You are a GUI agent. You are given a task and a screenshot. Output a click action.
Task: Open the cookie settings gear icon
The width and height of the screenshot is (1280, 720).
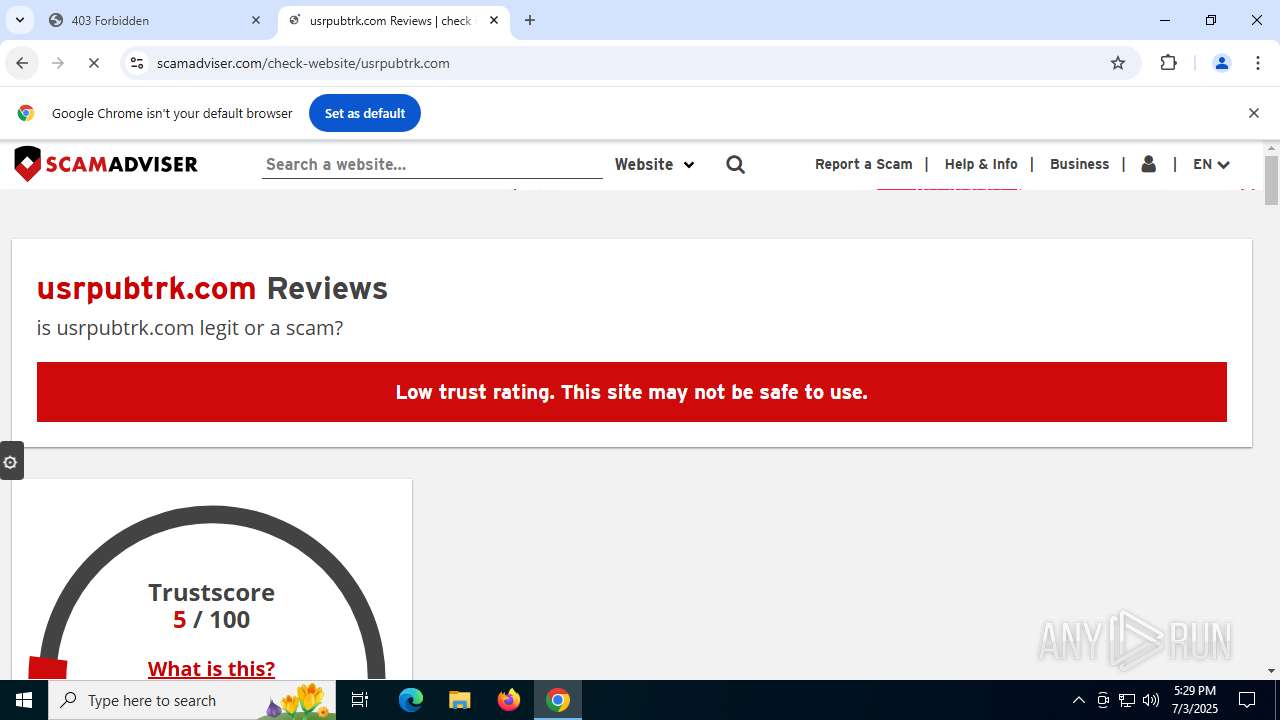click(11, 461)
